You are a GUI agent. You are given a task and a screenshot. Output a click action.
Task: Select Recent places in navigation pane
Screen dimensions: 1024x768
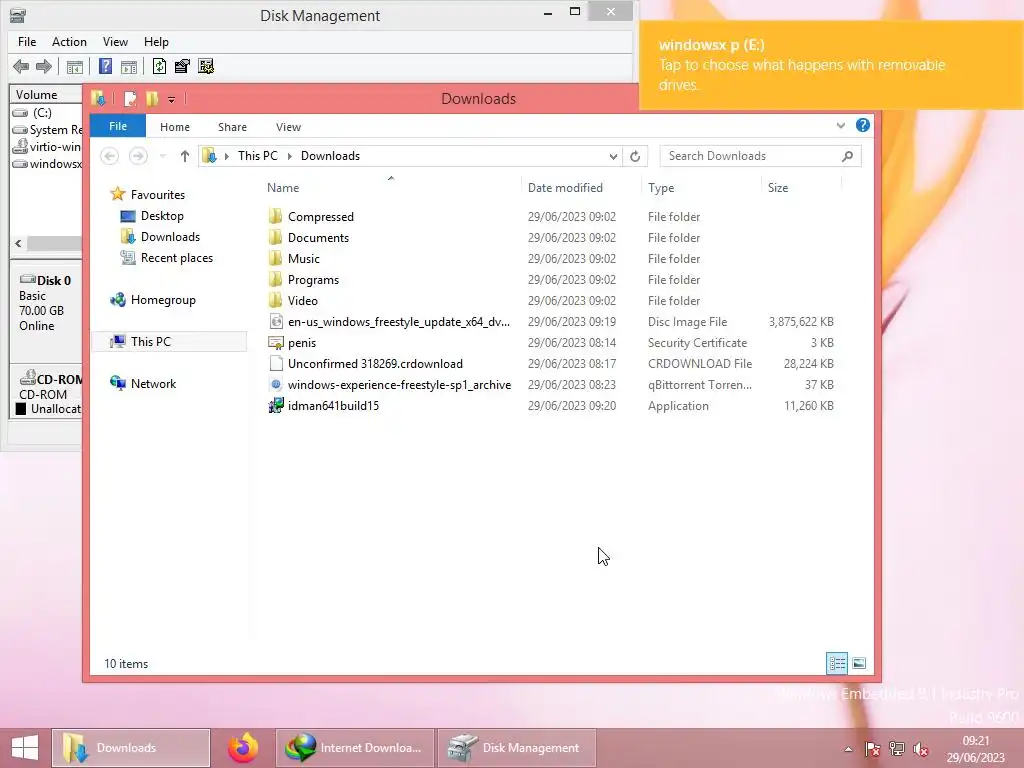click(176, 258)
